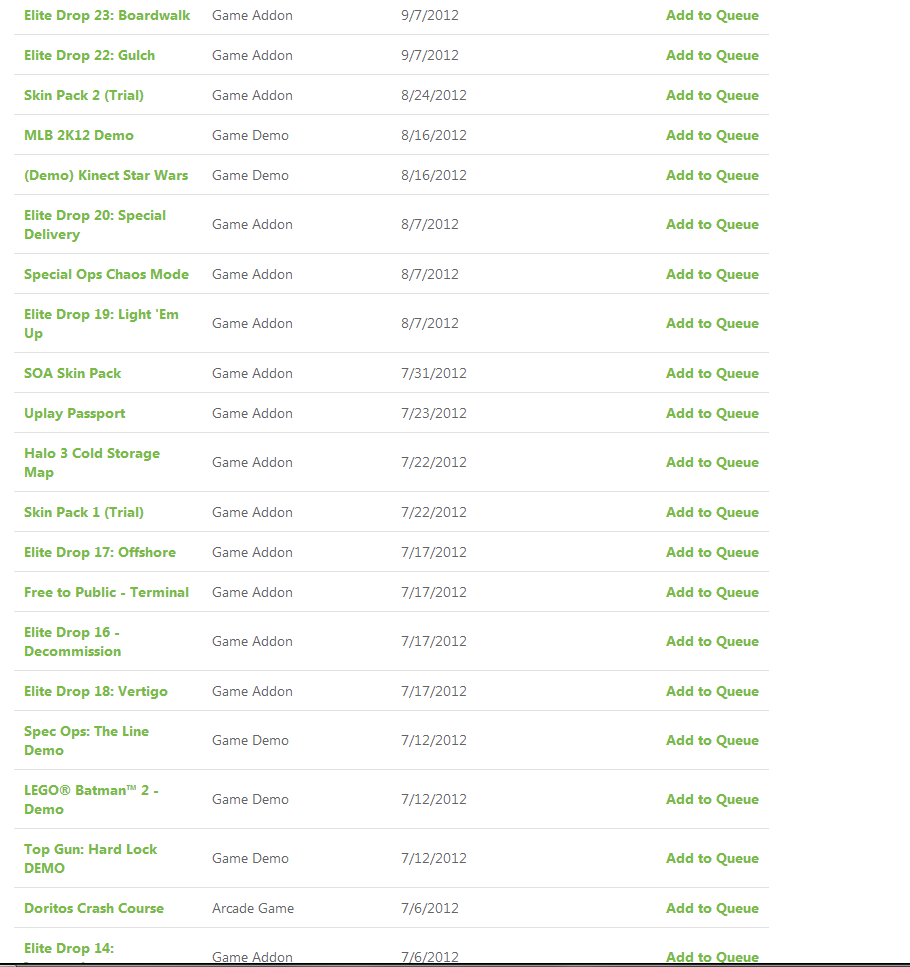Open Uplay Passport link

75,414
